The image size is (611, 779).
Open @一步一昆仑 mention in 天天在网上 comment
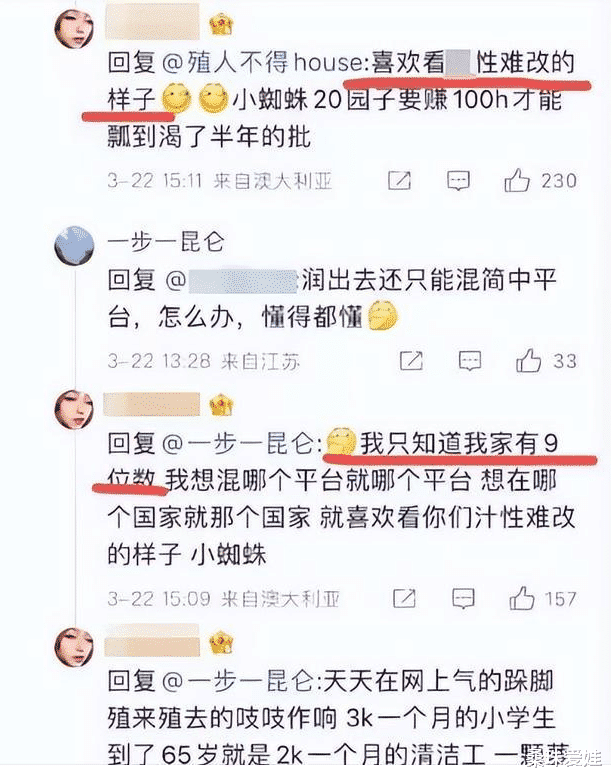(x=240, y=681)
